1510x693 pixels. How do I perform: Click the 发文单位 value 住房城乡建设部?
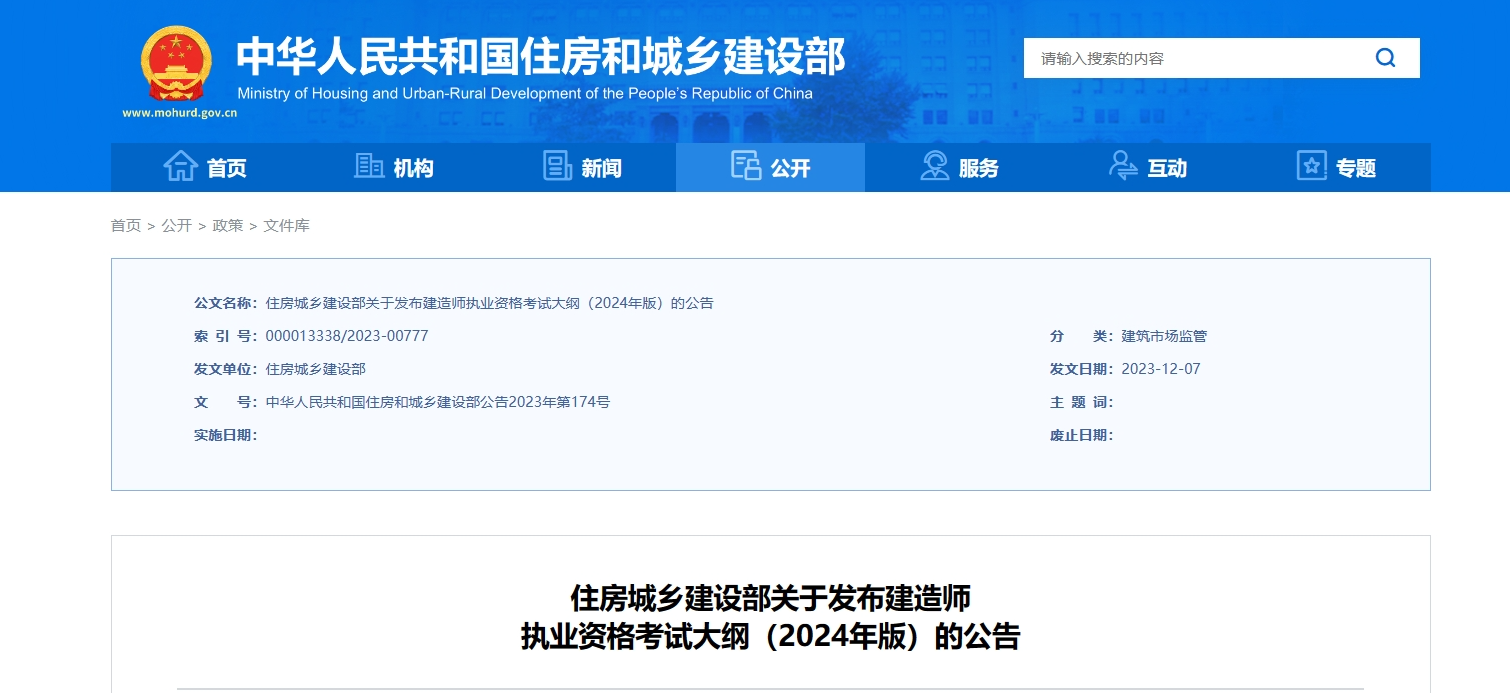(x=316, y=369)
